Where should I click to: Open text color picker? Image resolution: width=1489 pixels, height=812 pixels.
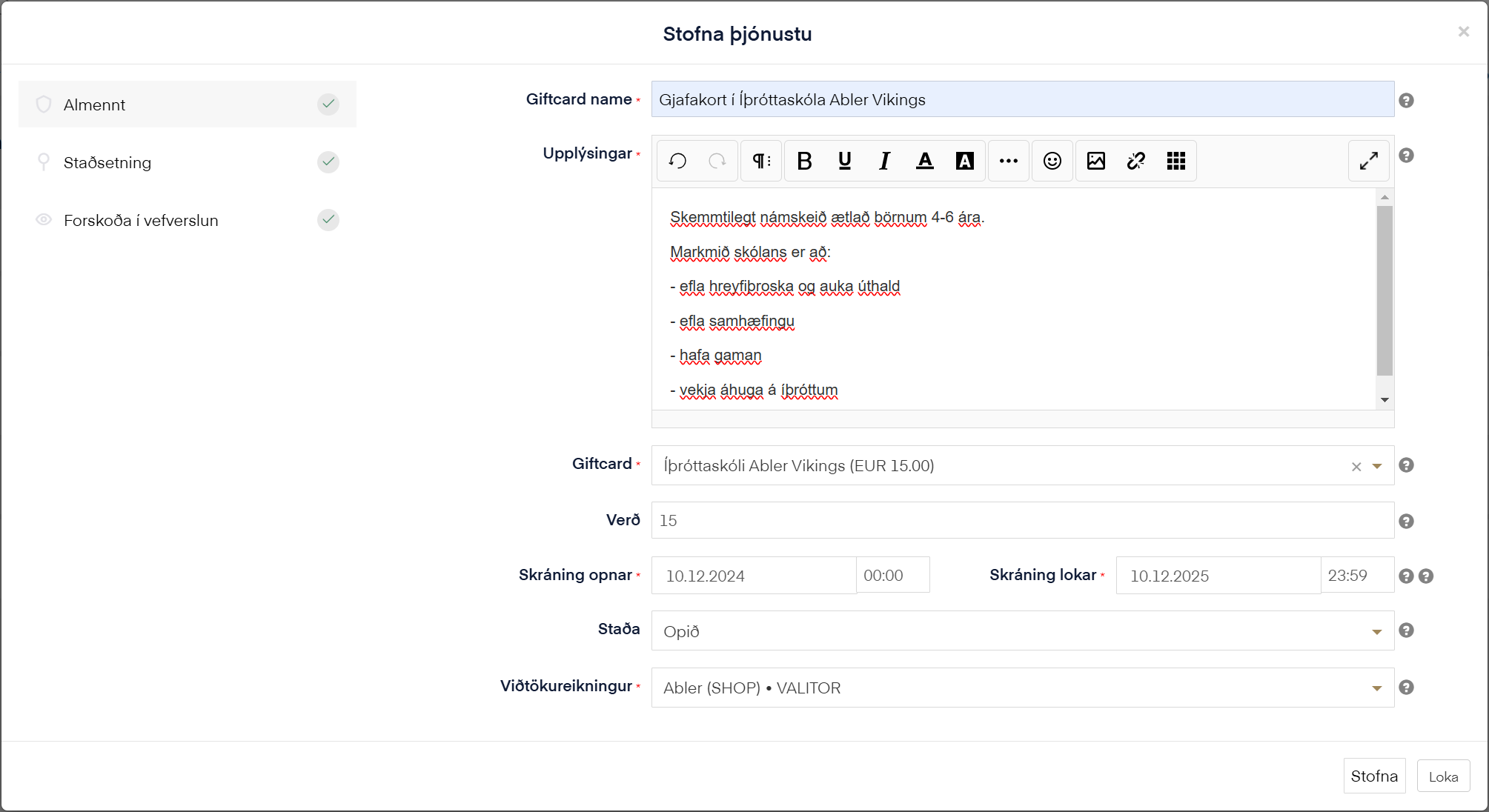pyautogui.click(x=924, y=161)
